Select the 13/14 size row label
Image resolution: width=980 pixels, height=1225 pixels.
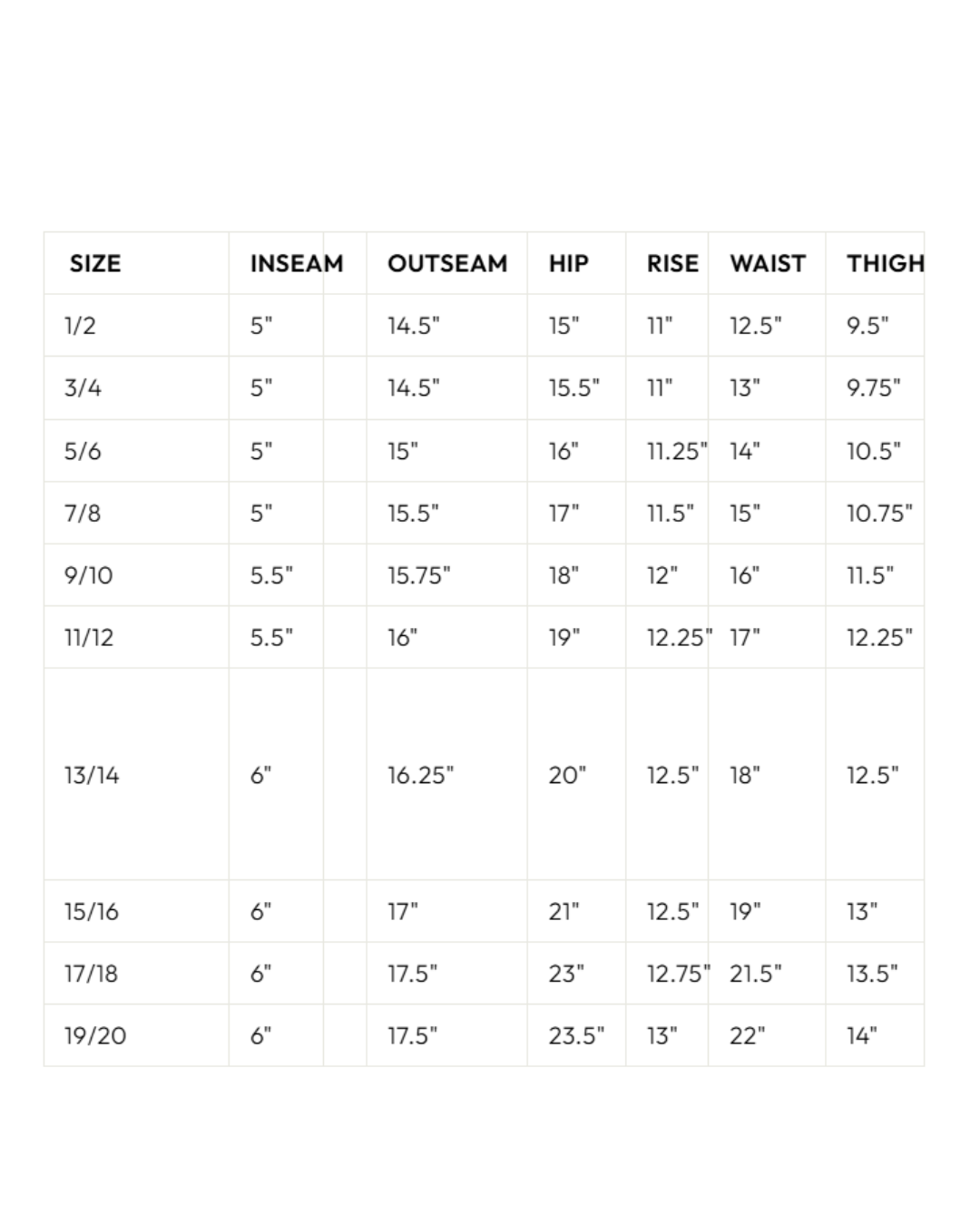pyautogui.click(x=92, y=776)
